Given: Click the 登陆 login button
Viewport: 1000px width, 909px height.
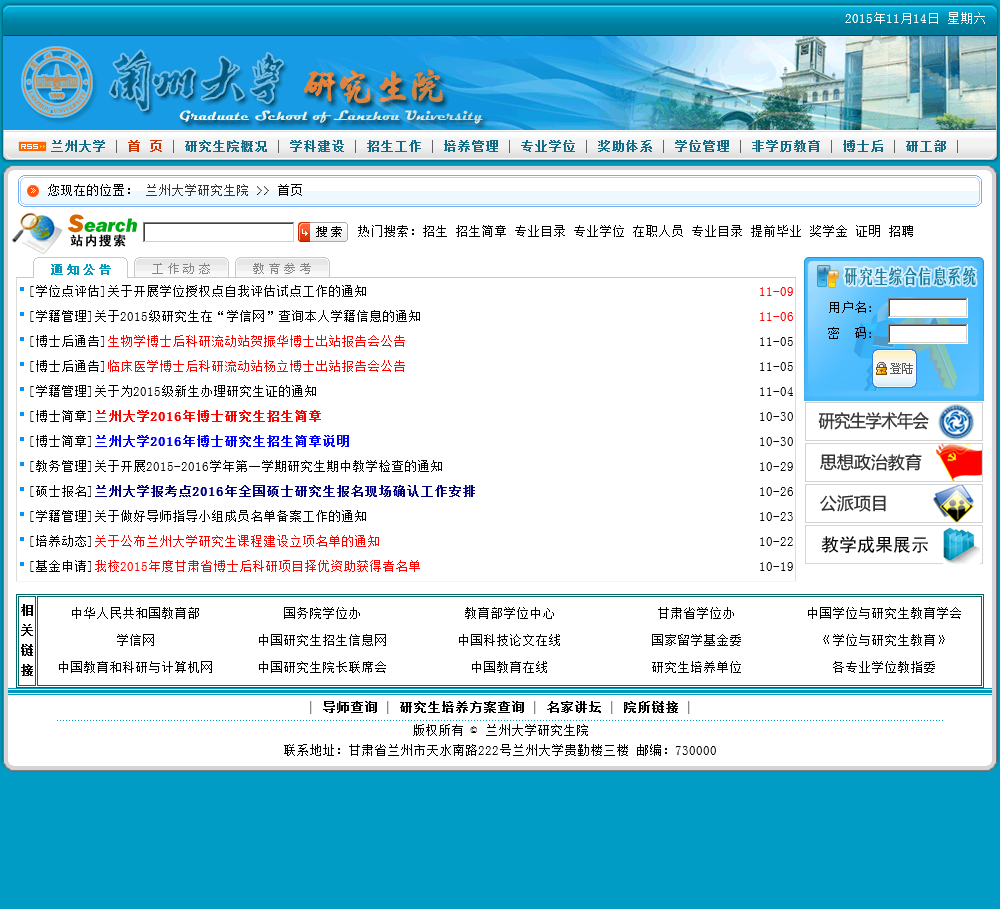Looking at the screenshot, I should click(894, 368).
